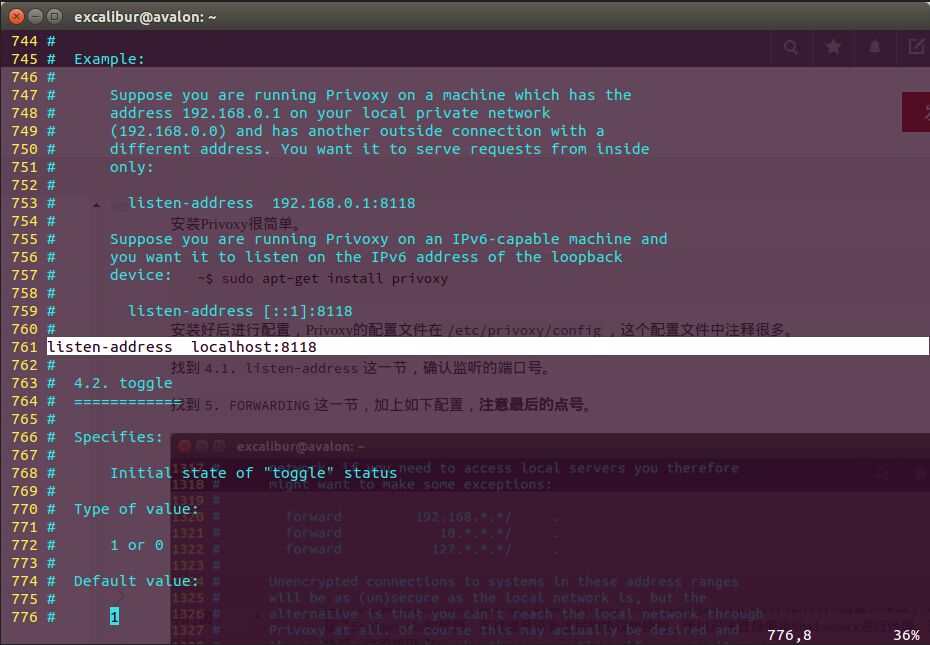Image resolution: width=930 pixels, height=645 pixels.
Task: Minimize the terminal window
Action: point(34,16)
